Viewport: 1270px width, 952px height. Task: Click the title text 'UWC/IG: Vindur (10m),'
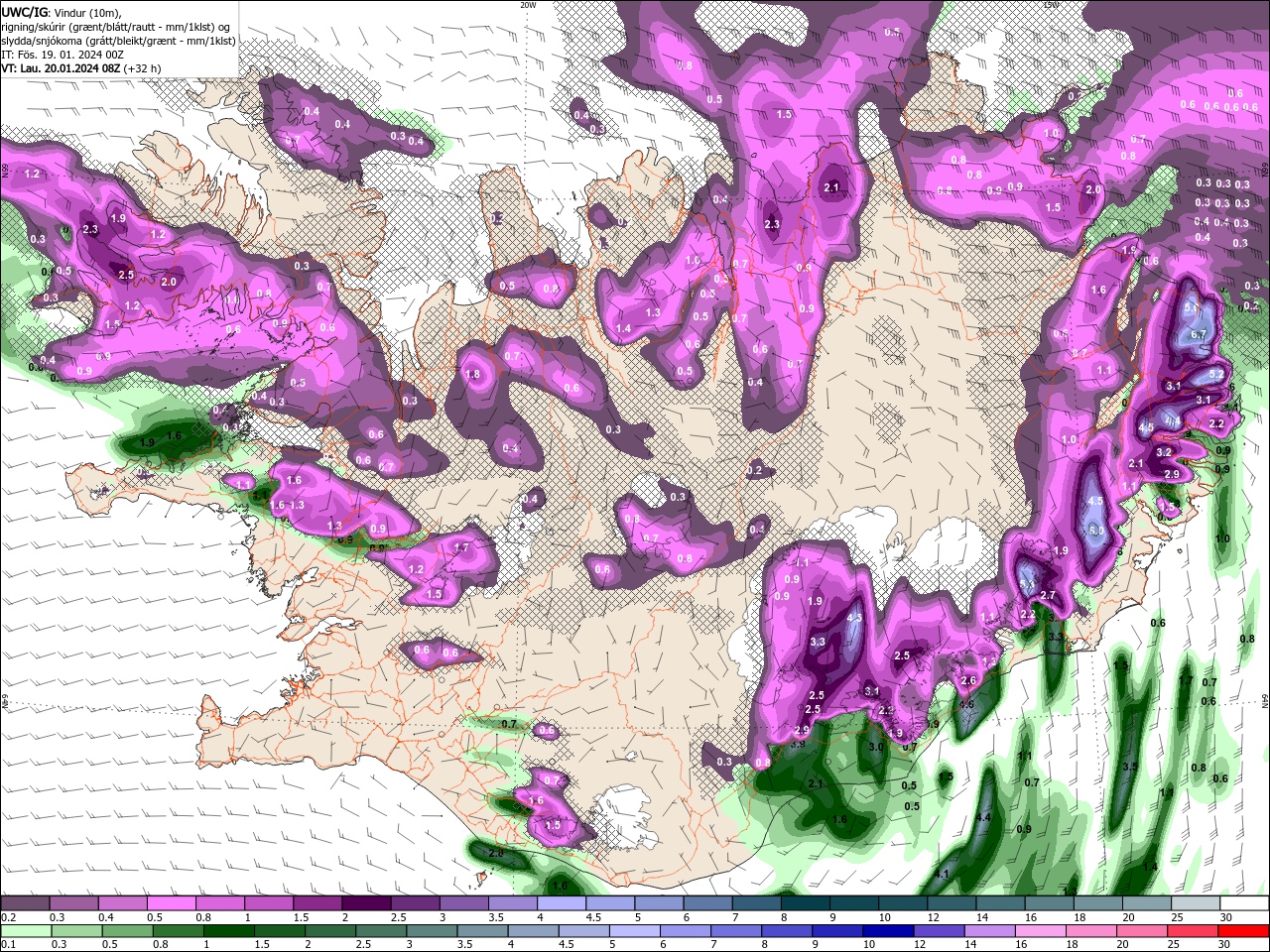pyautogui.click(x=63, y=11)
